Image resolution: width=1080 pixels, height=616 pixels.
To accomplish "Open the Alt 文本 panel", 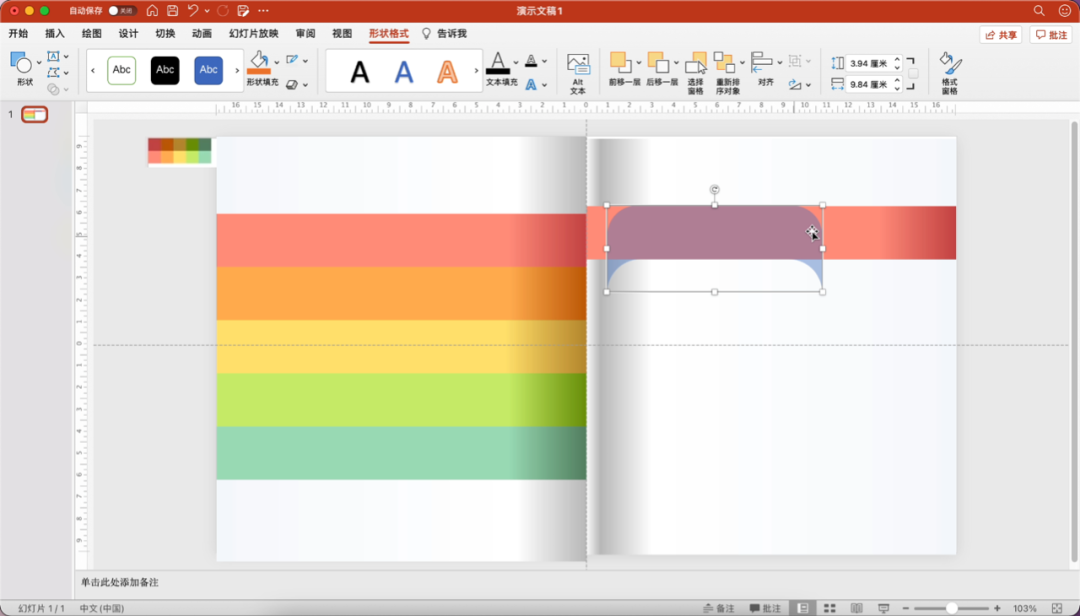I will pos(578,72).
